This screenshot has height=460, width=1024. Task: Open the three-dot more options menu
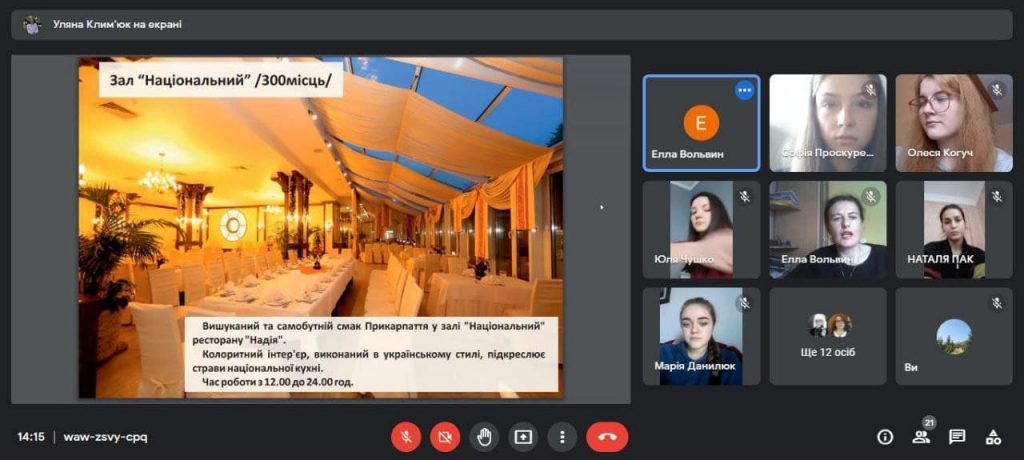click(562, 437)
